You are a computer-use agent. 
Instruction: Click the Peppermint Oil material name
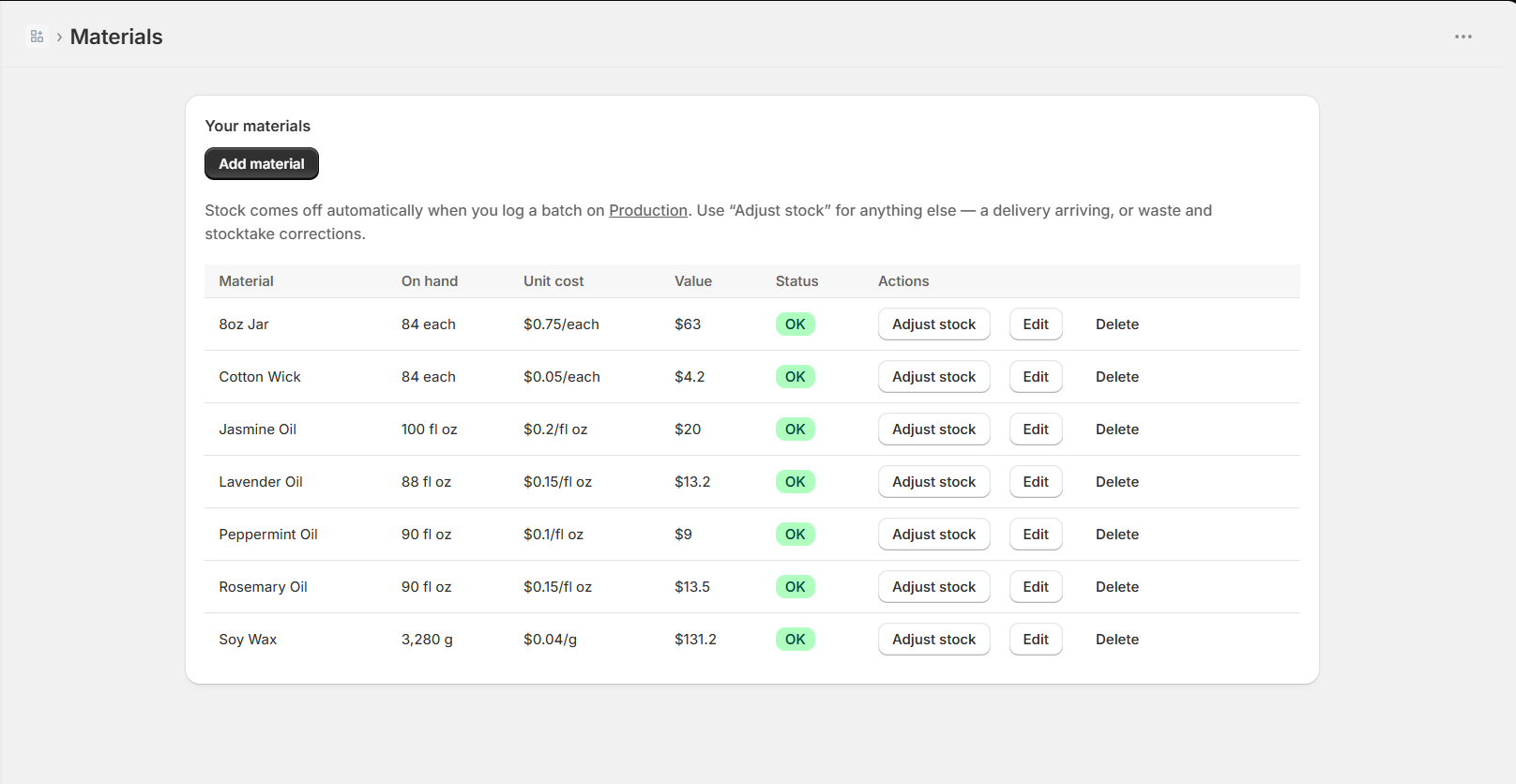pos(268,535)
